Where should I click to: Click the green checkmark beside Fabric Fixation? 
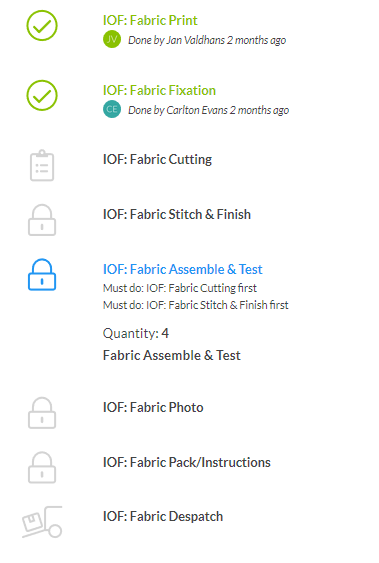42,95
